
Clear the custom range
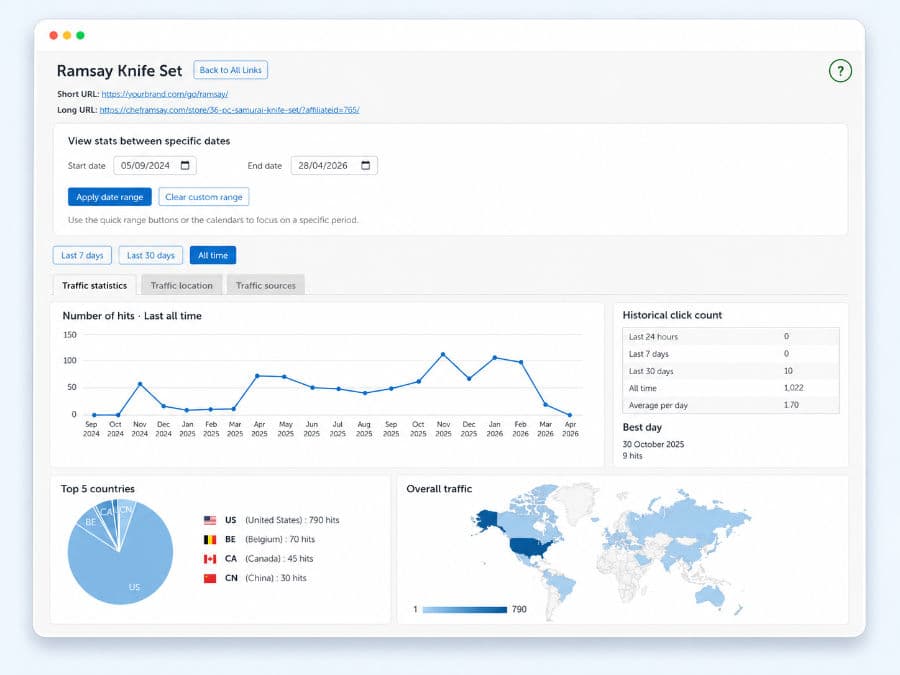[204, 197]
